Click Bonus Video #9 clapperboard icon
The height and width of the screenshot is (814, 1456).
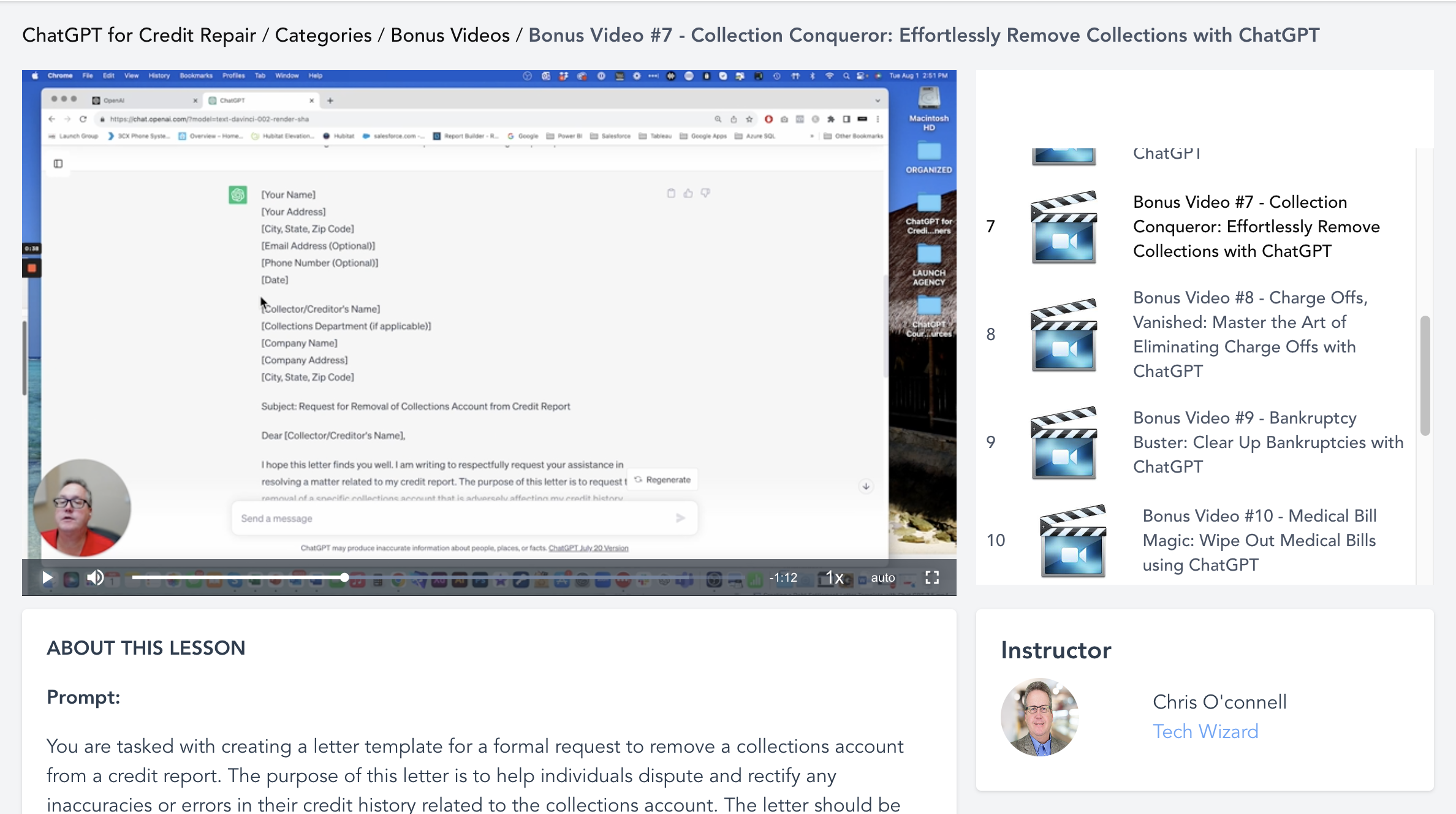coord(1064,443)
